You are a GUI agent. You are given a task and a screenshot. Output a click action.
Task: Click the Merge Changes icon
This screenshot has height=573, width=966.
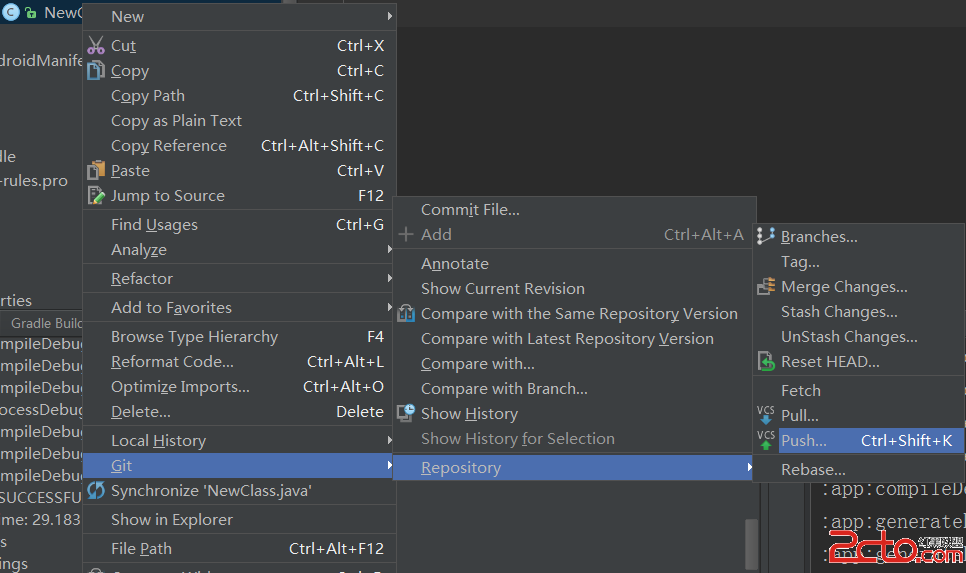coord(766,287)
